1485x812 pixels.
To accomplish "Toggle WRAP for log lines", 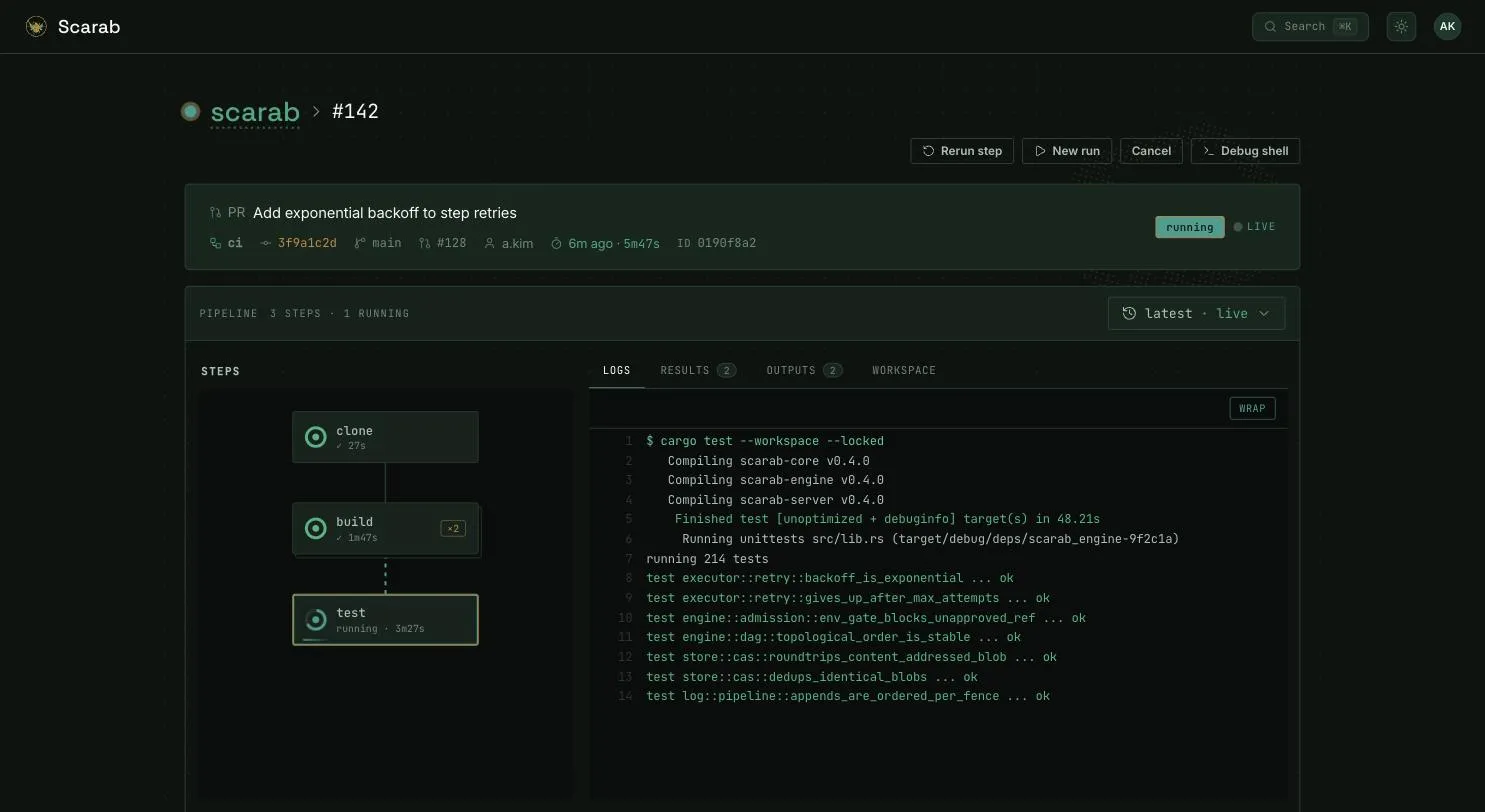I will click(x=1252, y=408).
